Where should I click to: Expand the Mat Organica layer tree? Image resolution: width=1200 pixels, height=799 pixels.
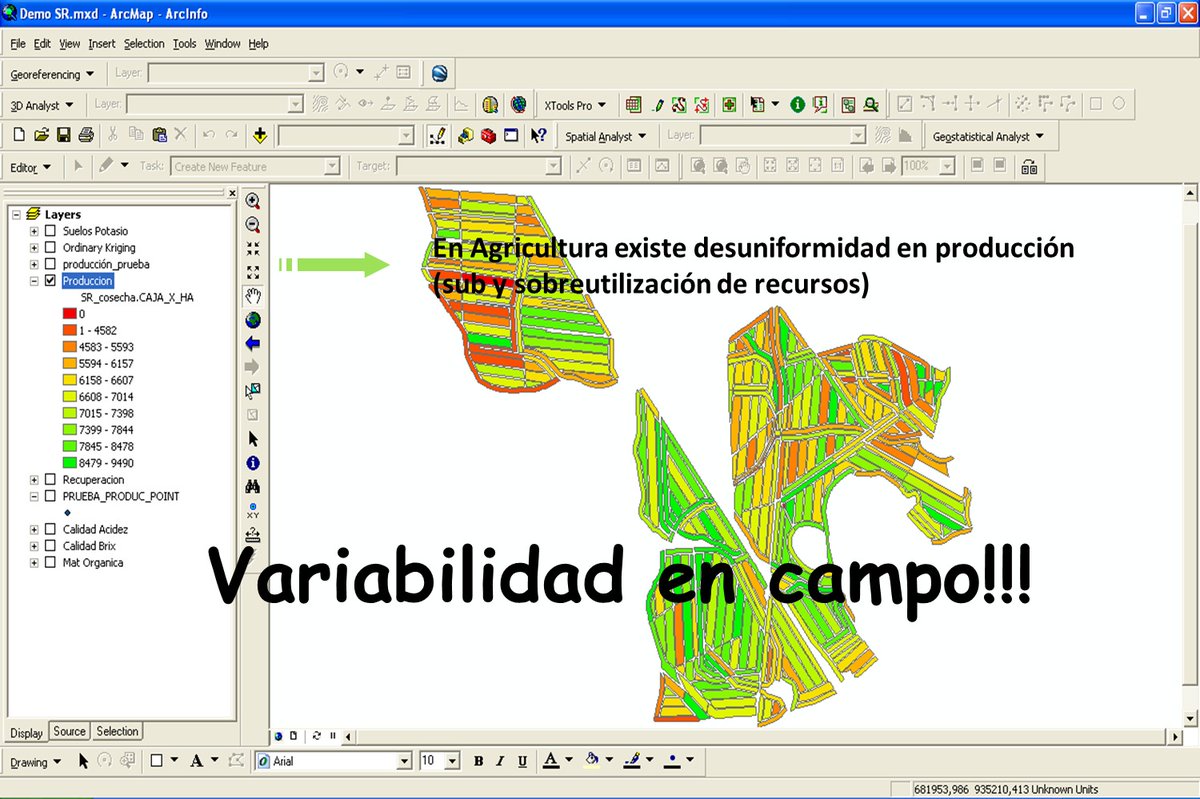(x=34, y=563)
